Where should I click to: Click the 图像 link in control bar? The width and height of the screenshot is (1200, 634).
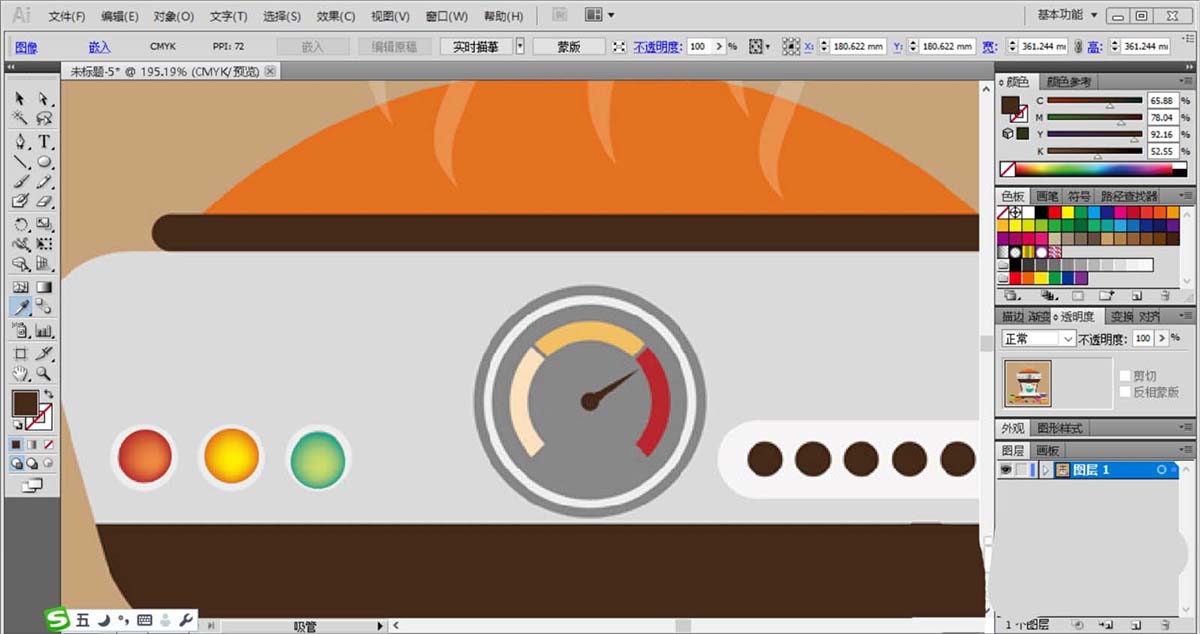pyautogui.click(x=25, y=47)
